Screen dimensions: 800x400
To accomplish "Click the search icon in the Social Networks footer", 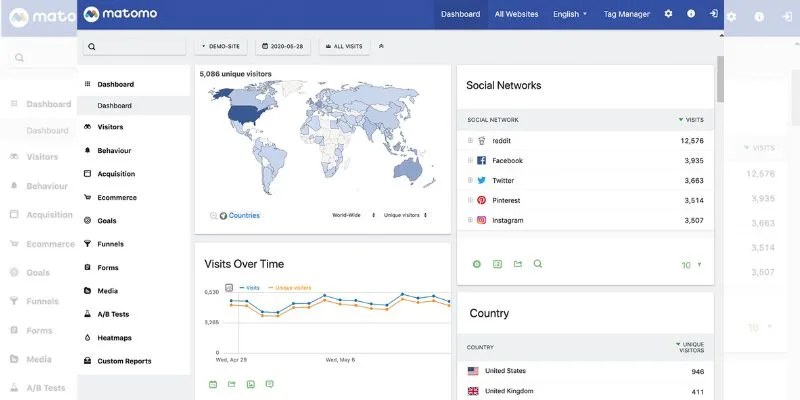I will point(538,264).
